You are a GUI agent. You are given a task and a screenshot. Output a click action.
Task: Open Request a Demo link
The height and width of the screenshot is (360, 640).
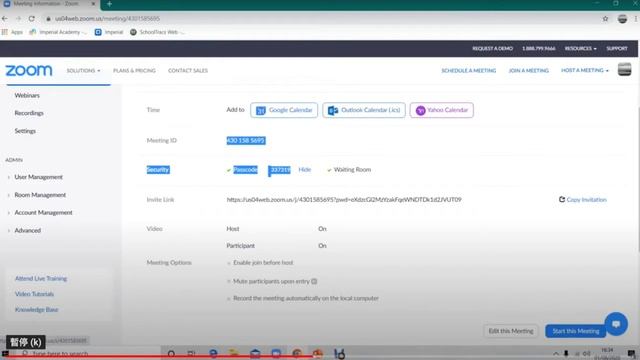tap(492, 48)
